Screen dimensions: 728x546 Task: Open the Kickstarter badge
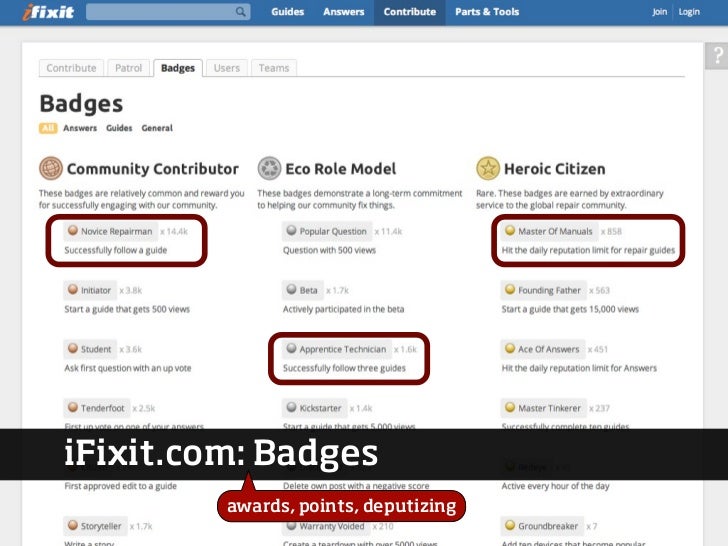[314, 408]
